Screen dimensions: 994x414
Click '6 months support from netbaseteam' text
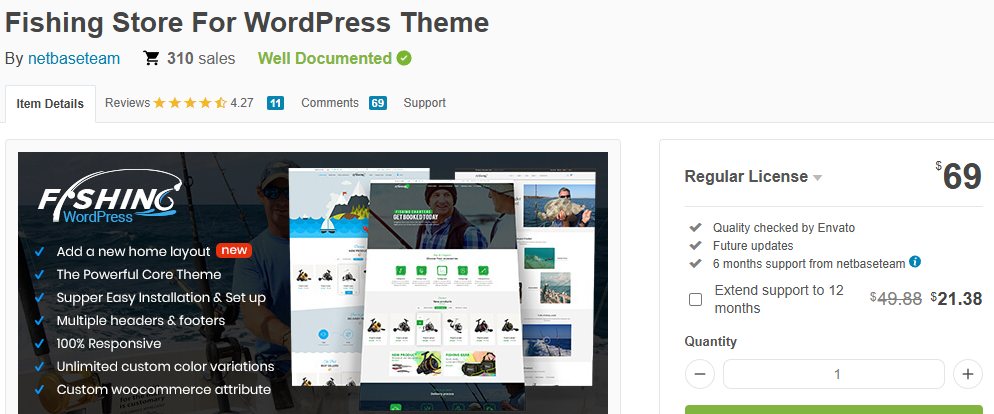click(x=809, y=264)
